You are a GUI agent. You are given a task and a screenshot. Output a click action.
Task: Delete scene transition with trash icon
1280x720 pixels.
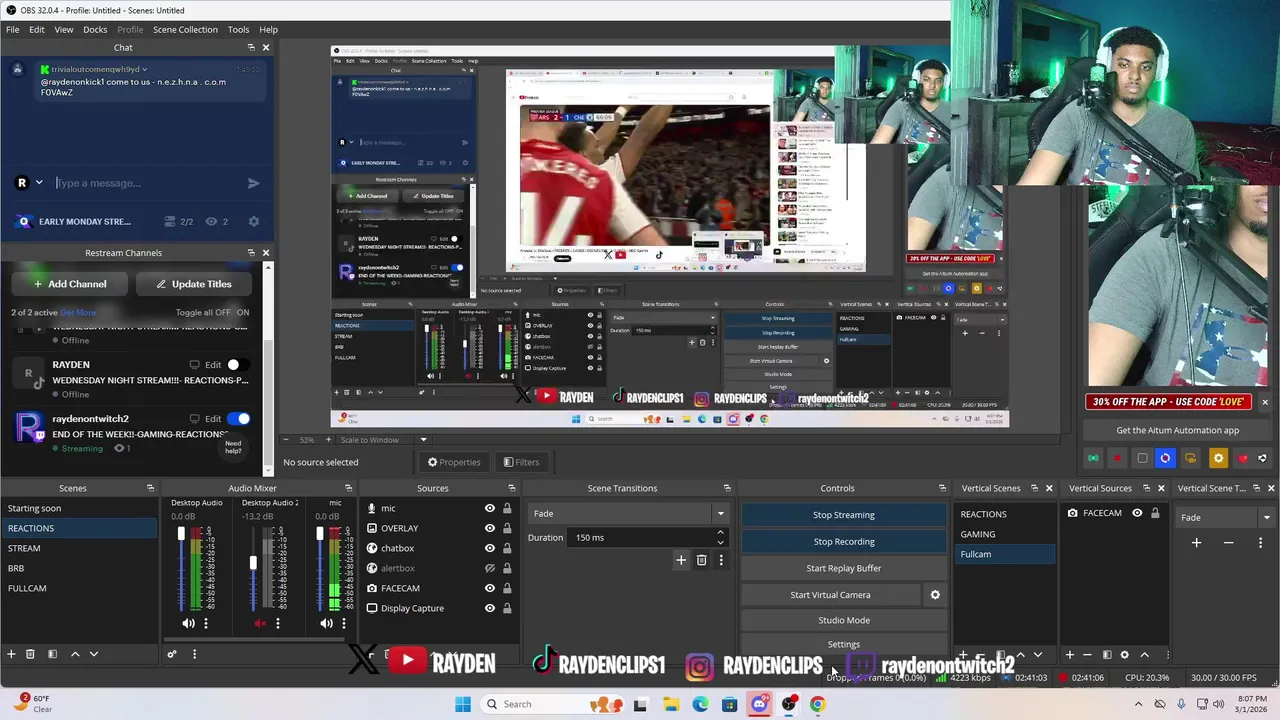[x=701, y=560]
